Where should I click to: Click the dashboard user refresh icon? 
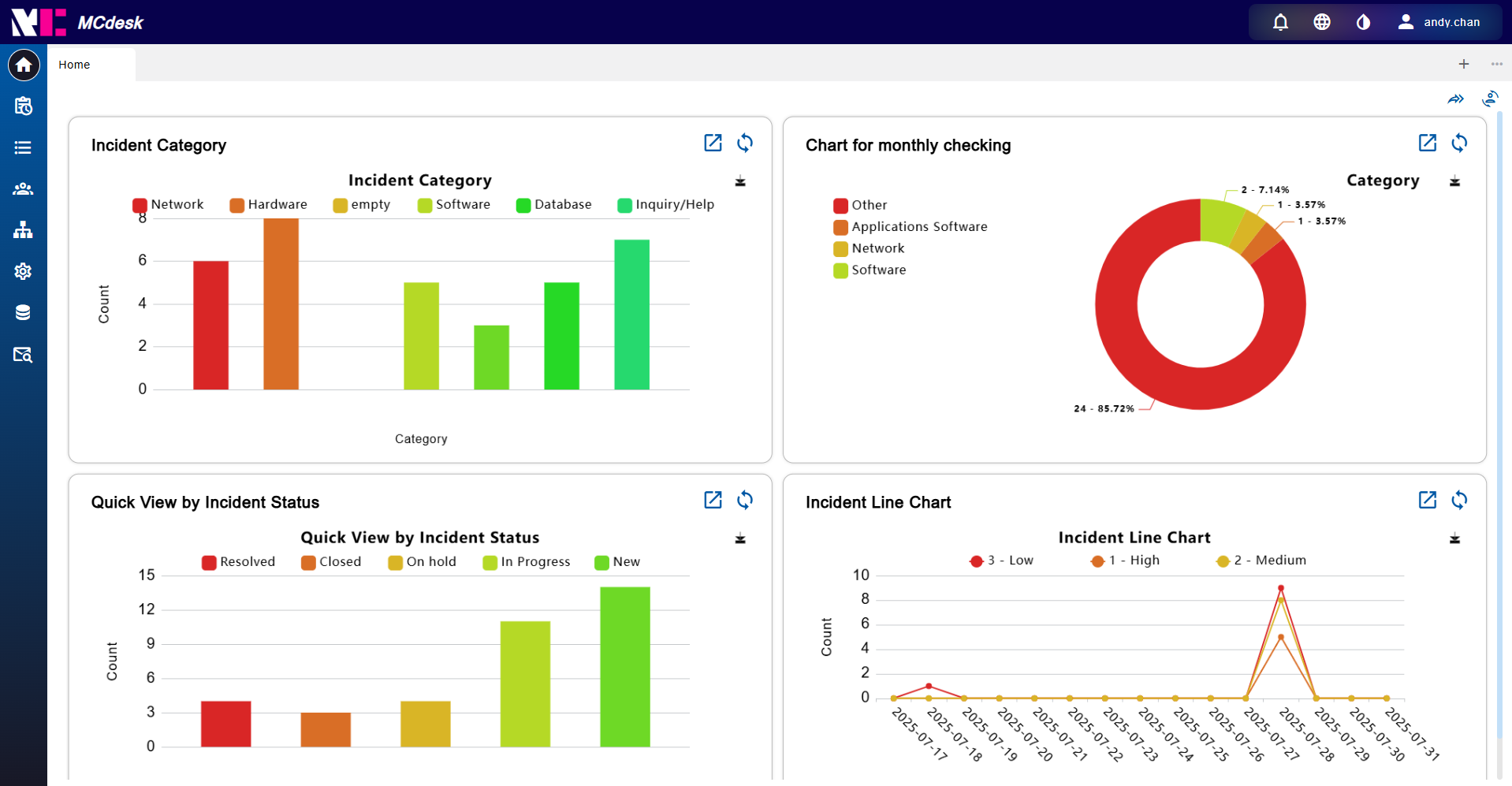(x=1490, y=99)
